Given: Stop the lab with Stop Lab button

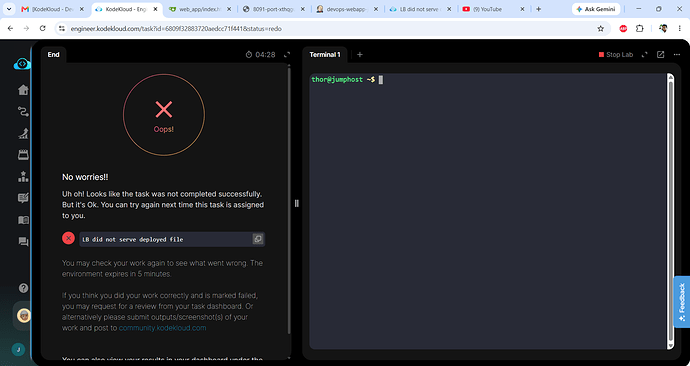Looking at the screenshot, I should 616,55.
